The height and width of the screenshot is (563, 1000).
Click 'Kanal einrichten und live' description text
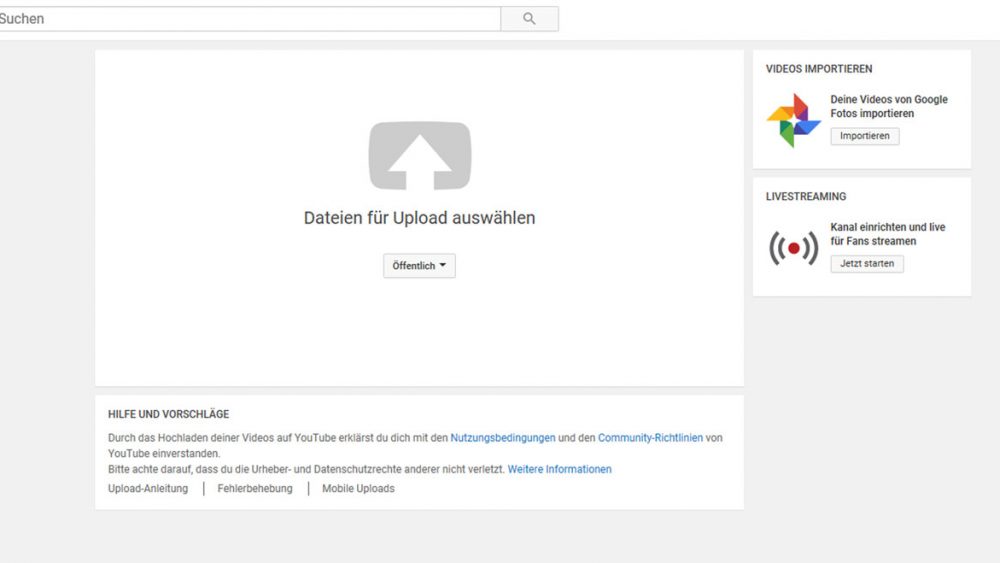click(888, 228)
